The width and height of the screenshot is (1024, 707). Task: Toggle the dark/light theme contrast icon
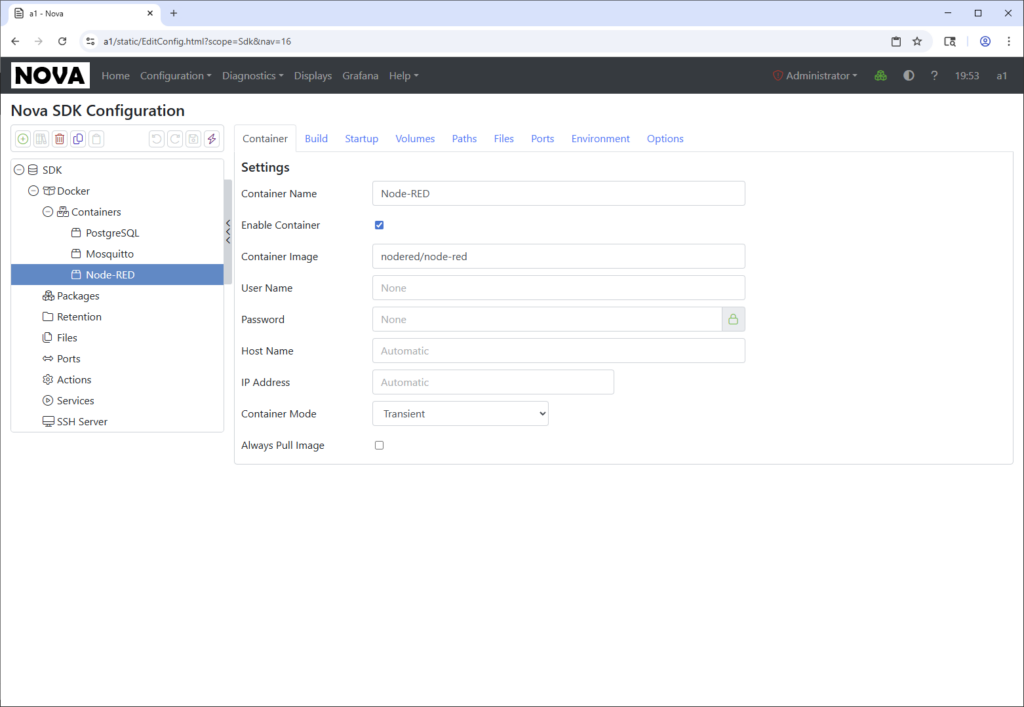pos(908,76)
